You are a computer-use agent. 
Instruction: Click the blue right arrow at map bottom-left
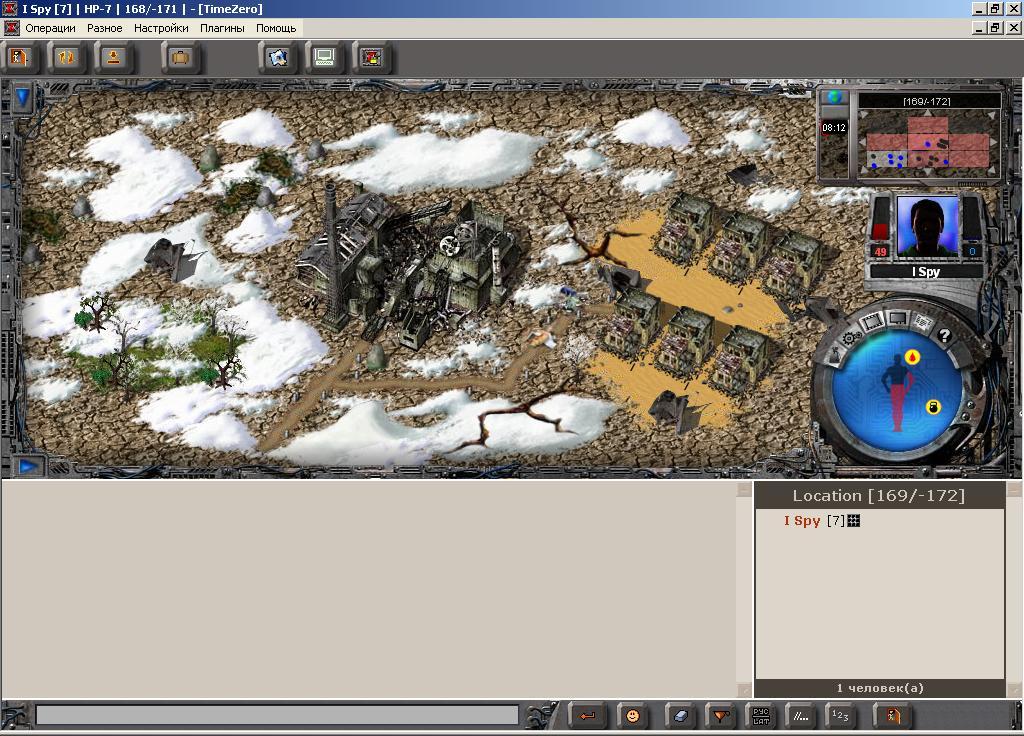pos(28,466)
